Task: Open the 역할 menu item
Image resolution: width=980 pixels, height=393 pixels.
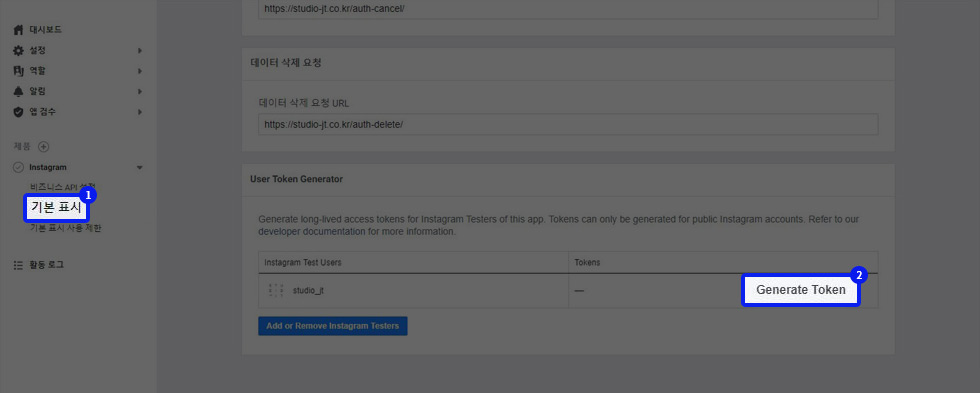Action: [38, 71]
